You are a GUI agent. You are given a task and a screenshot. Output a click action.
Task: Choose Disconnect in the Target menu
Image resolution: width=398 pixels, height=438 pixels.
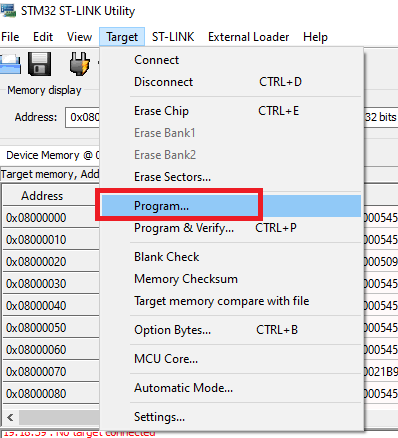click(231, 82)
